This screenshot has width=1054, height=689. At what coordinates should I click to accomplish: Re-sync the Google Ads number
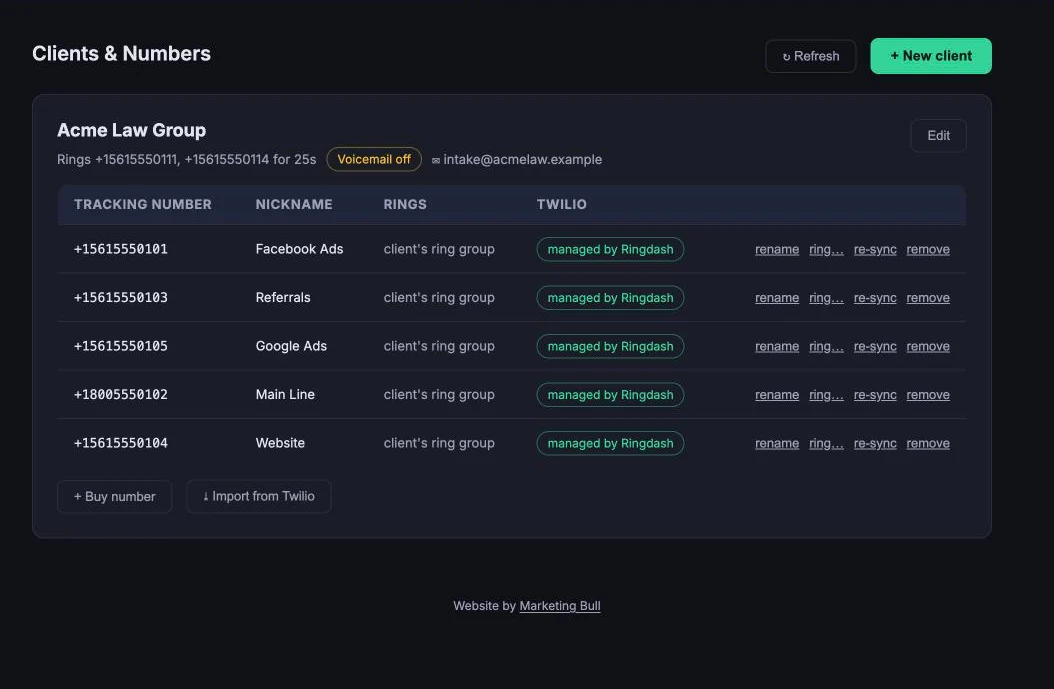[875, 346]
